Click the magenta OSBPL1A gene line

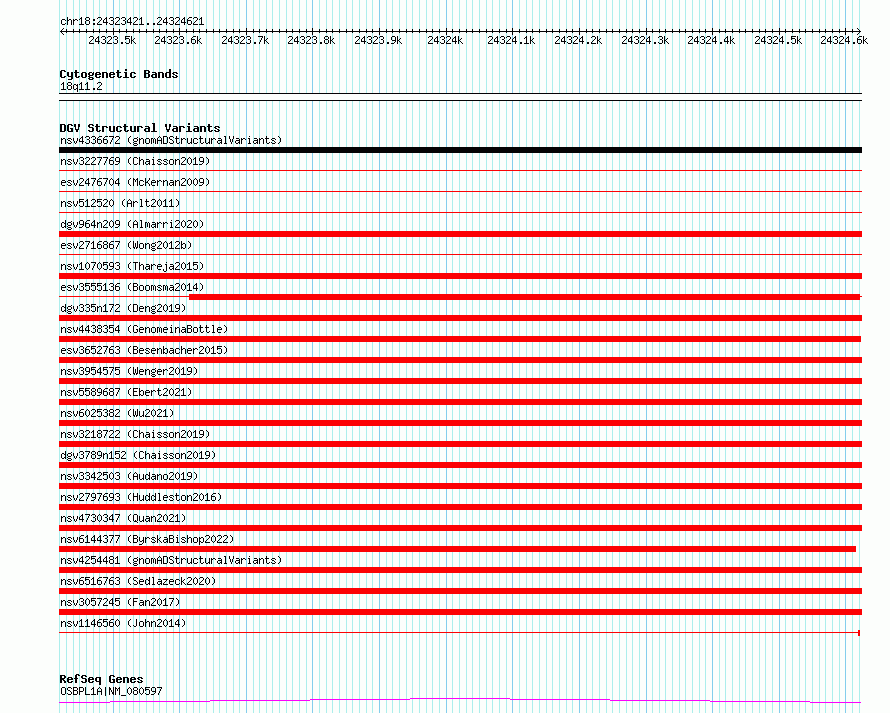(460, 701)
